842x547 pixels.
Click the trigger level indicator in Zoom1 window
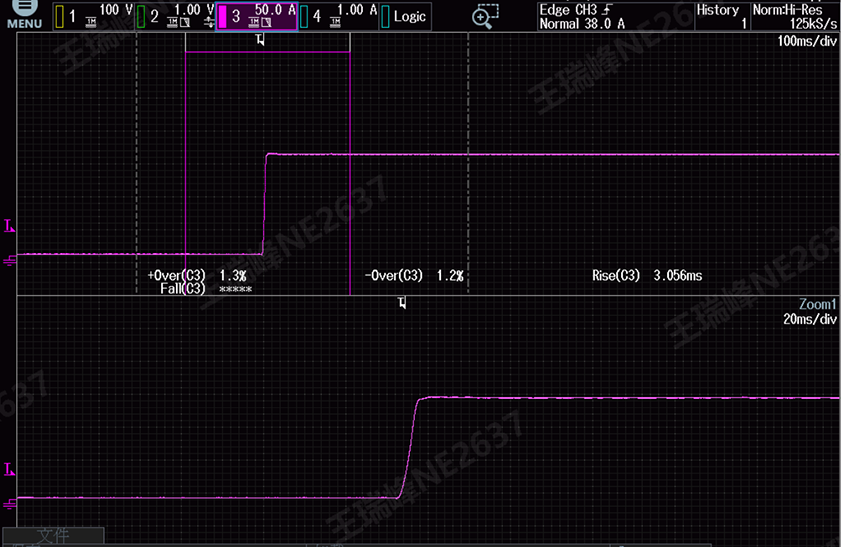pos(10,469)
